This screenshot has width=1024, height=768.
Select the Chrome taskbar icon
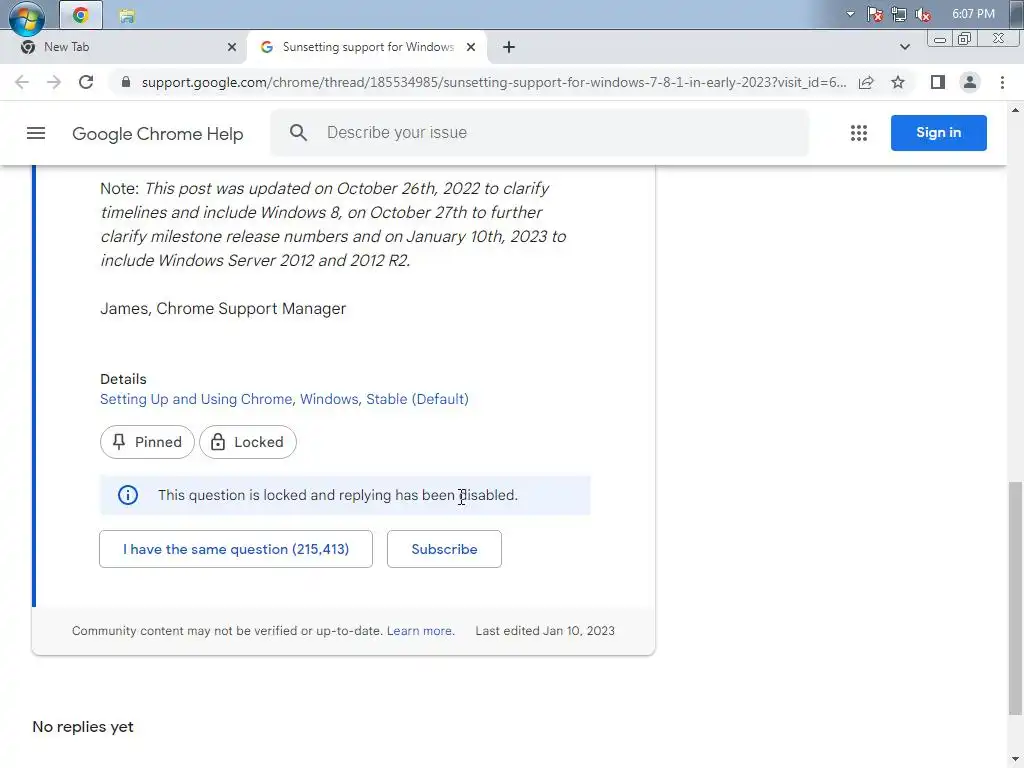point(81,15)
